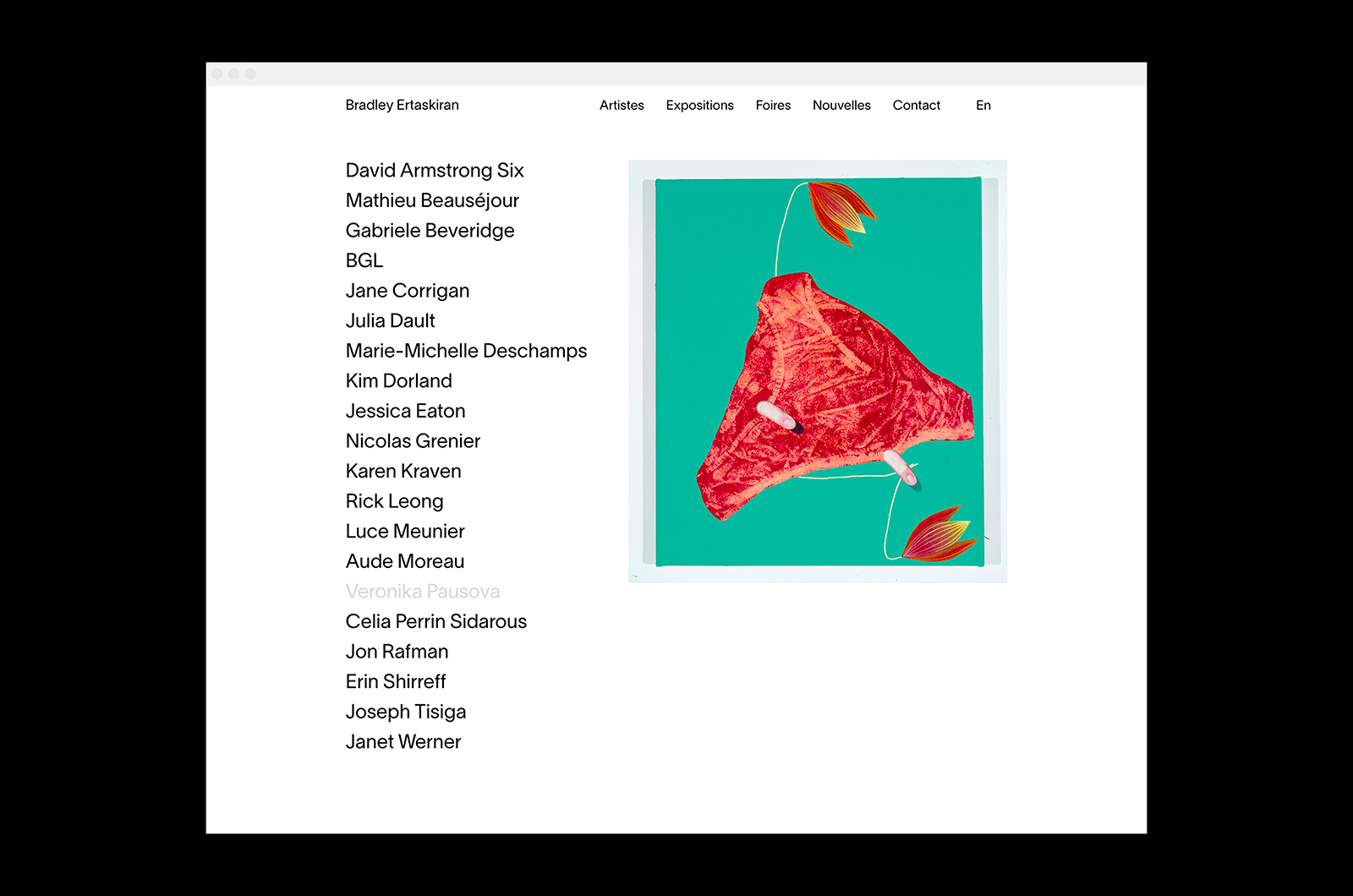1353x896 pixels.
Task: Select artist David Armstrong Six
Action: [435, 171]
